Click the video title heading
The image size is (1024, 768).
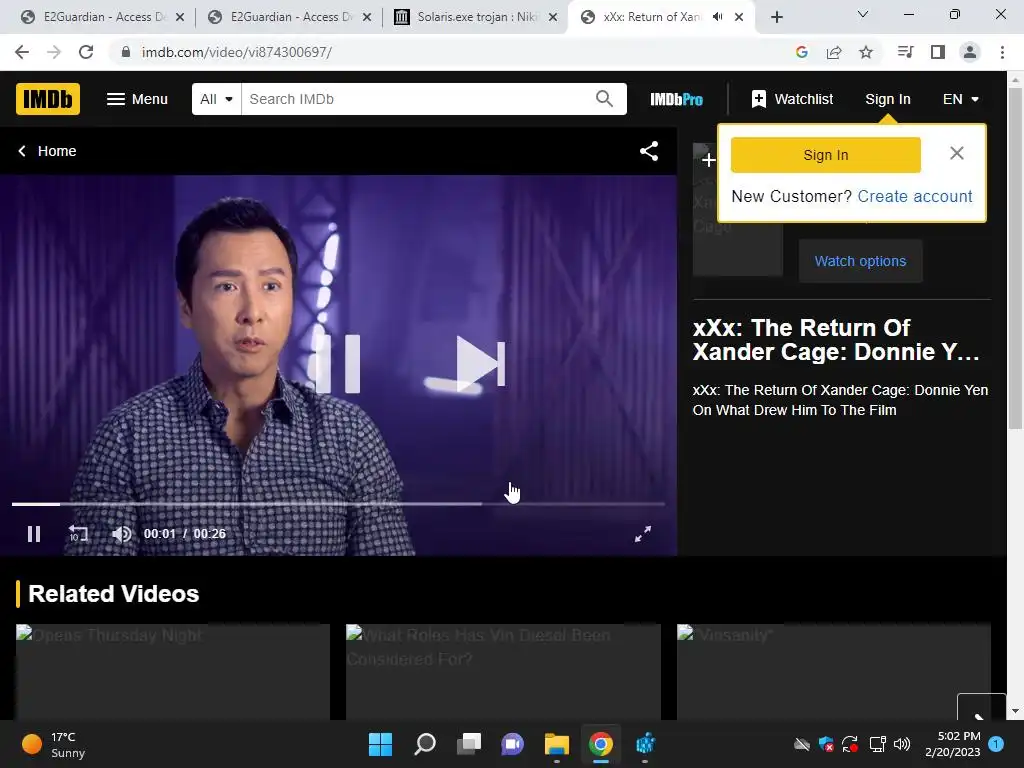click(x=836, y=340)
